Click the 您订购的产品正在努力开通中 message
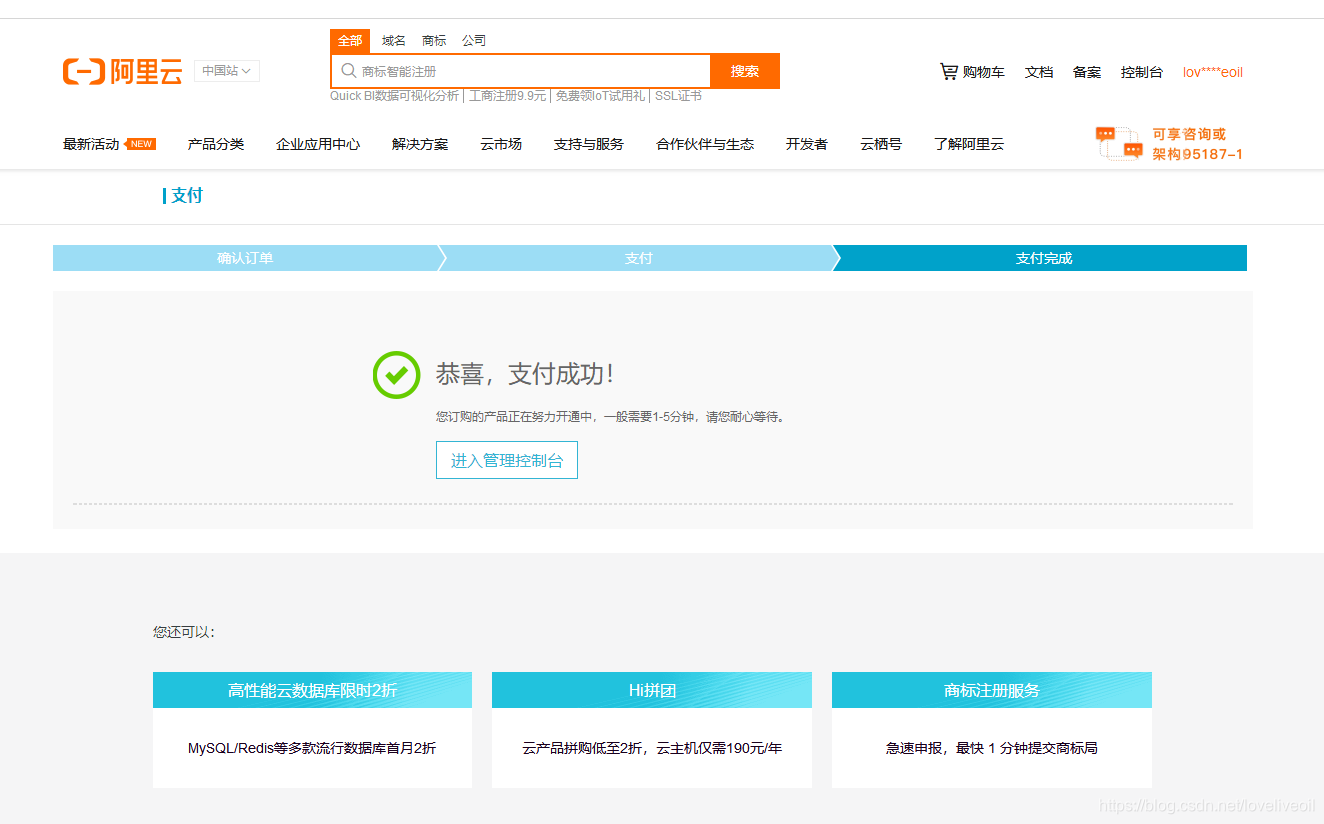The image size is (1324, 824). (x=612, y=417)
